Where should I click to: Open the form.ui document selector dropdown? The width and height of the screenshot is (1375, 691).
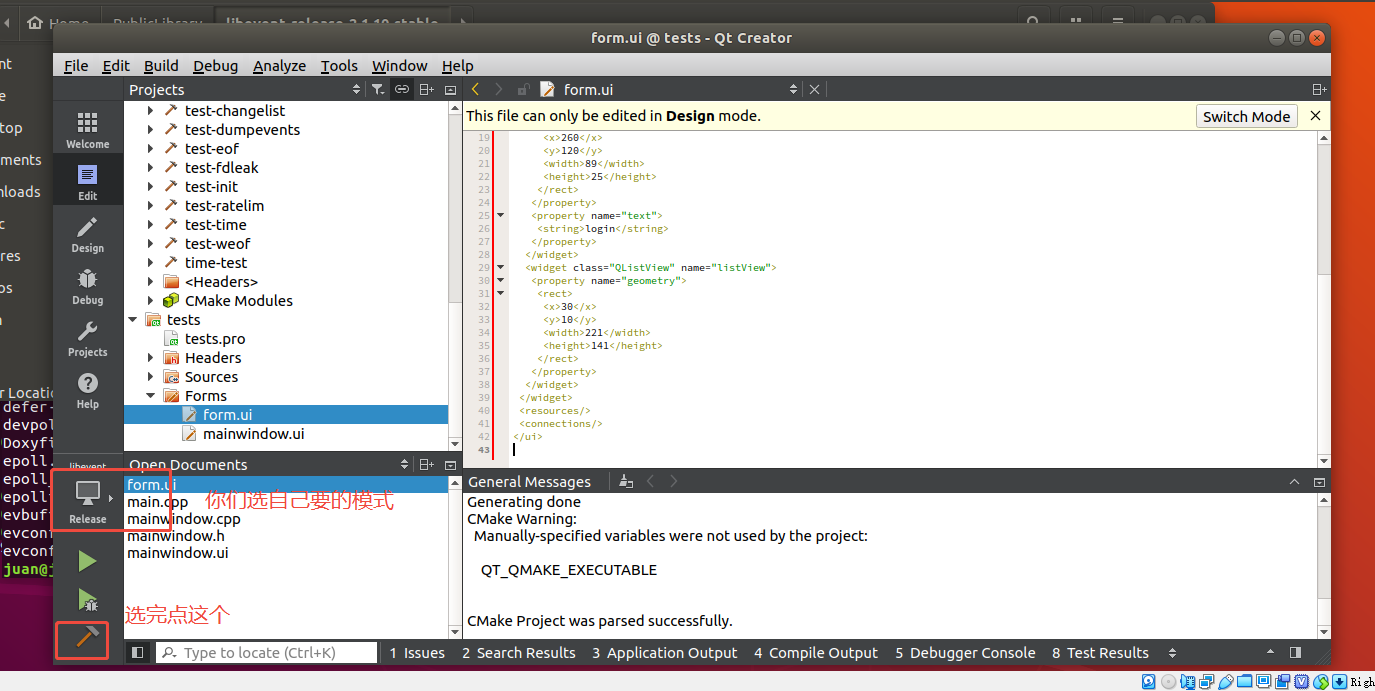pos(793,89)
